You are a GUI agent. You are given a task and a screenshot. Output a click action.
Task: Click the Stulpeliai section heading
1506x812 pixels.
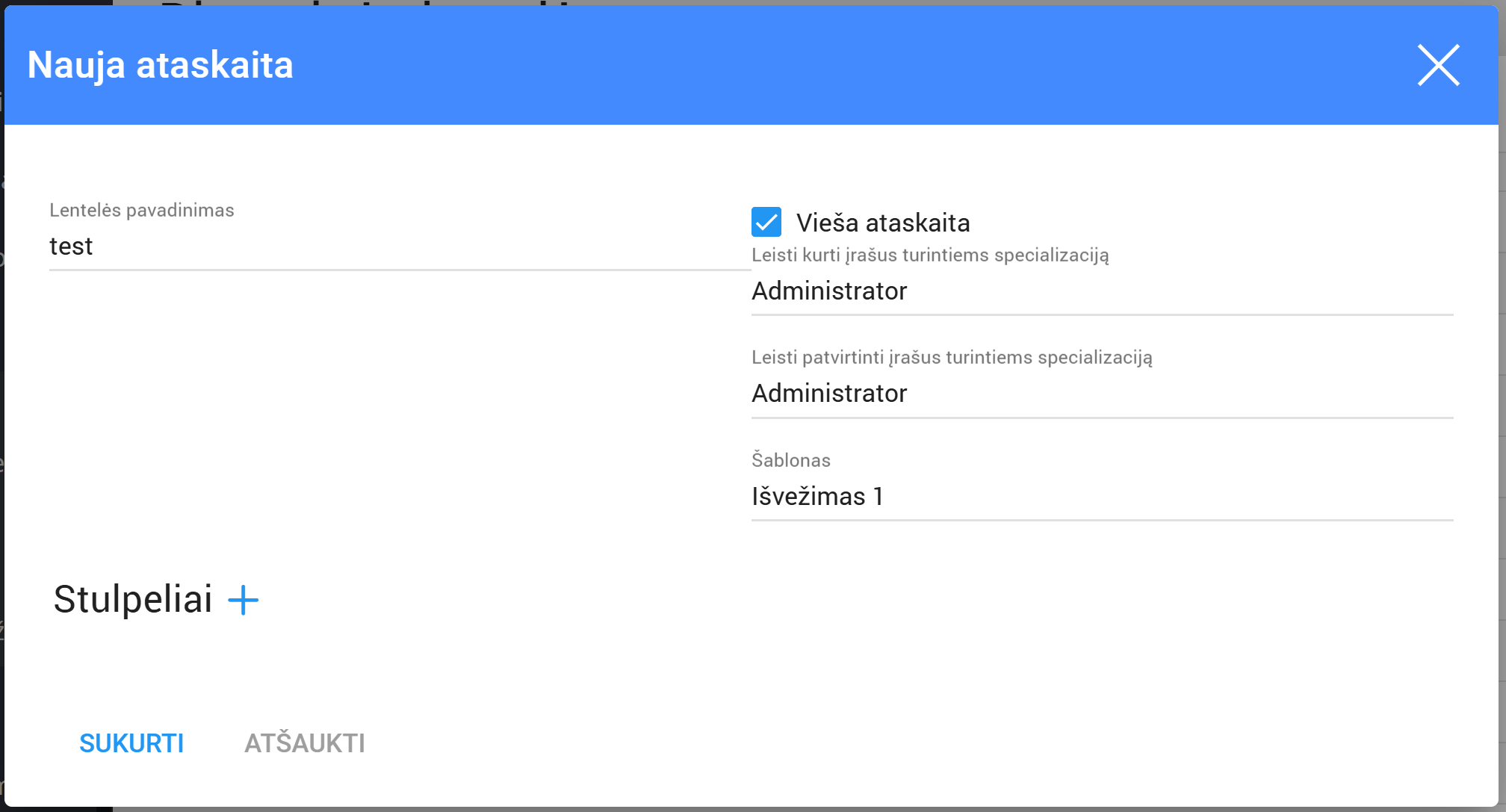tap(133, 599)
